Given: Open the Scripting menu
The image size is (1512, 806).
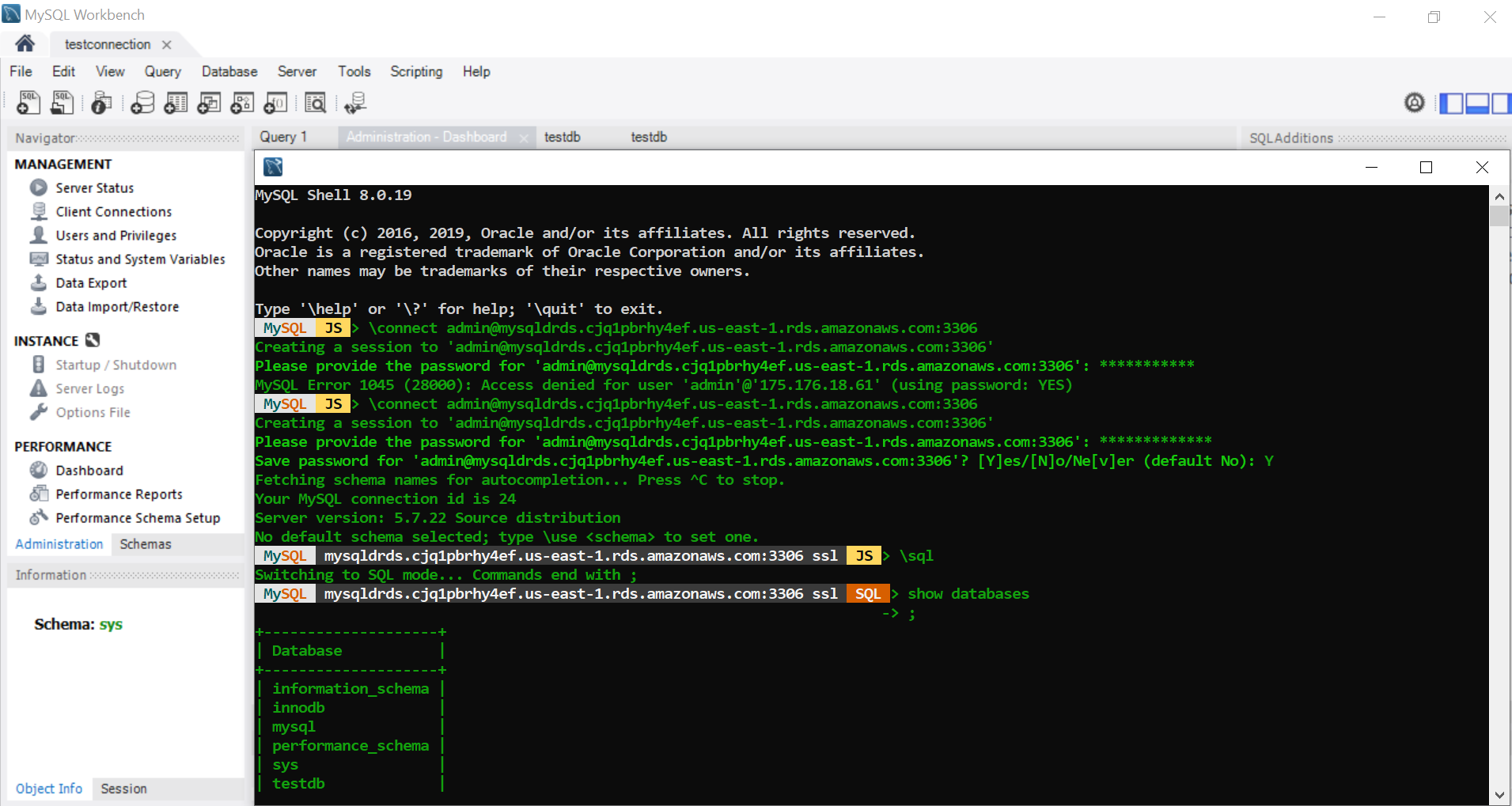Looking at the screenshot, I should coord(416,72).
